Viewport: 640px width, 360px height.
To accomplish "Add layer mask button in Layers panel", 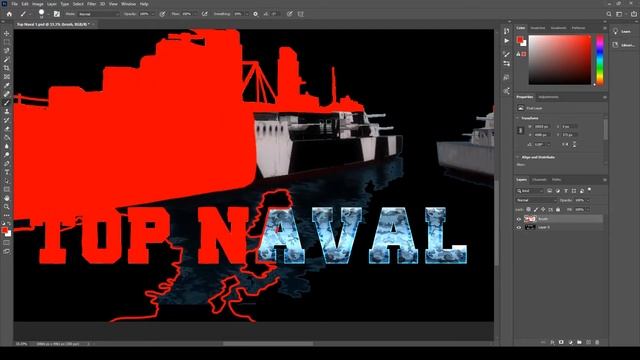I will [x=561, y=342].
